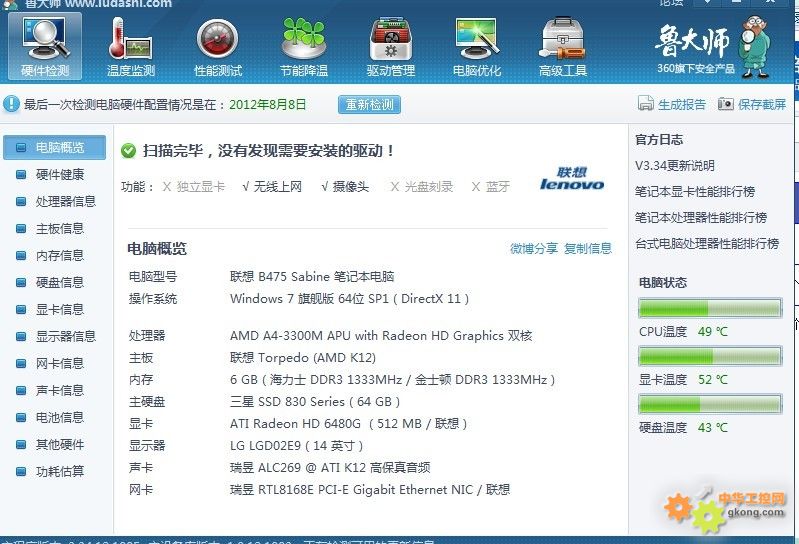799x544 pixels.
Task: Open 台式电脑处理器性能排行榜 link
Action: tap(707, 243)
